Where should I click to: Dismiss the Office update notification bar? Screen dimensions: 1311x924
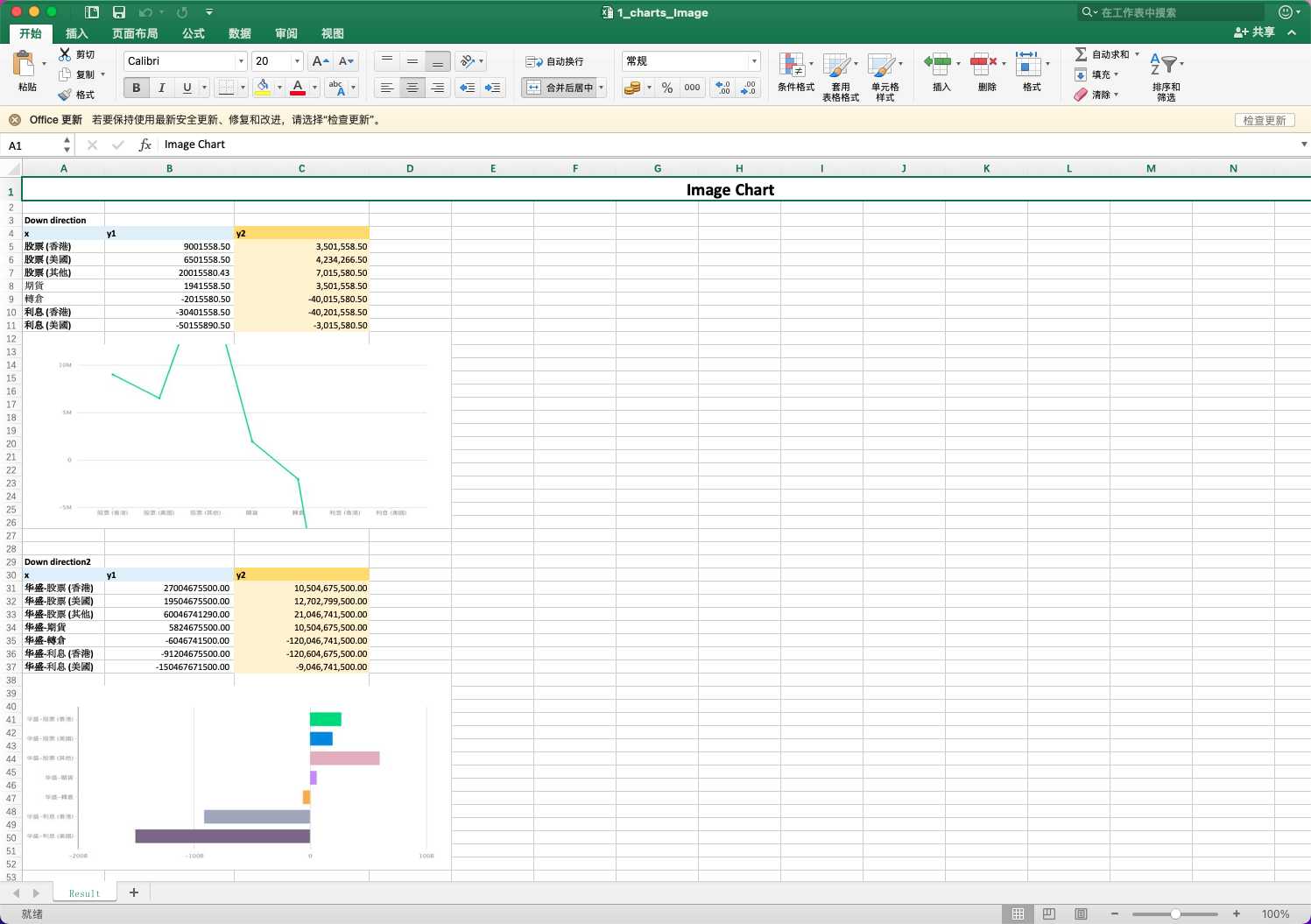(15, 120)
